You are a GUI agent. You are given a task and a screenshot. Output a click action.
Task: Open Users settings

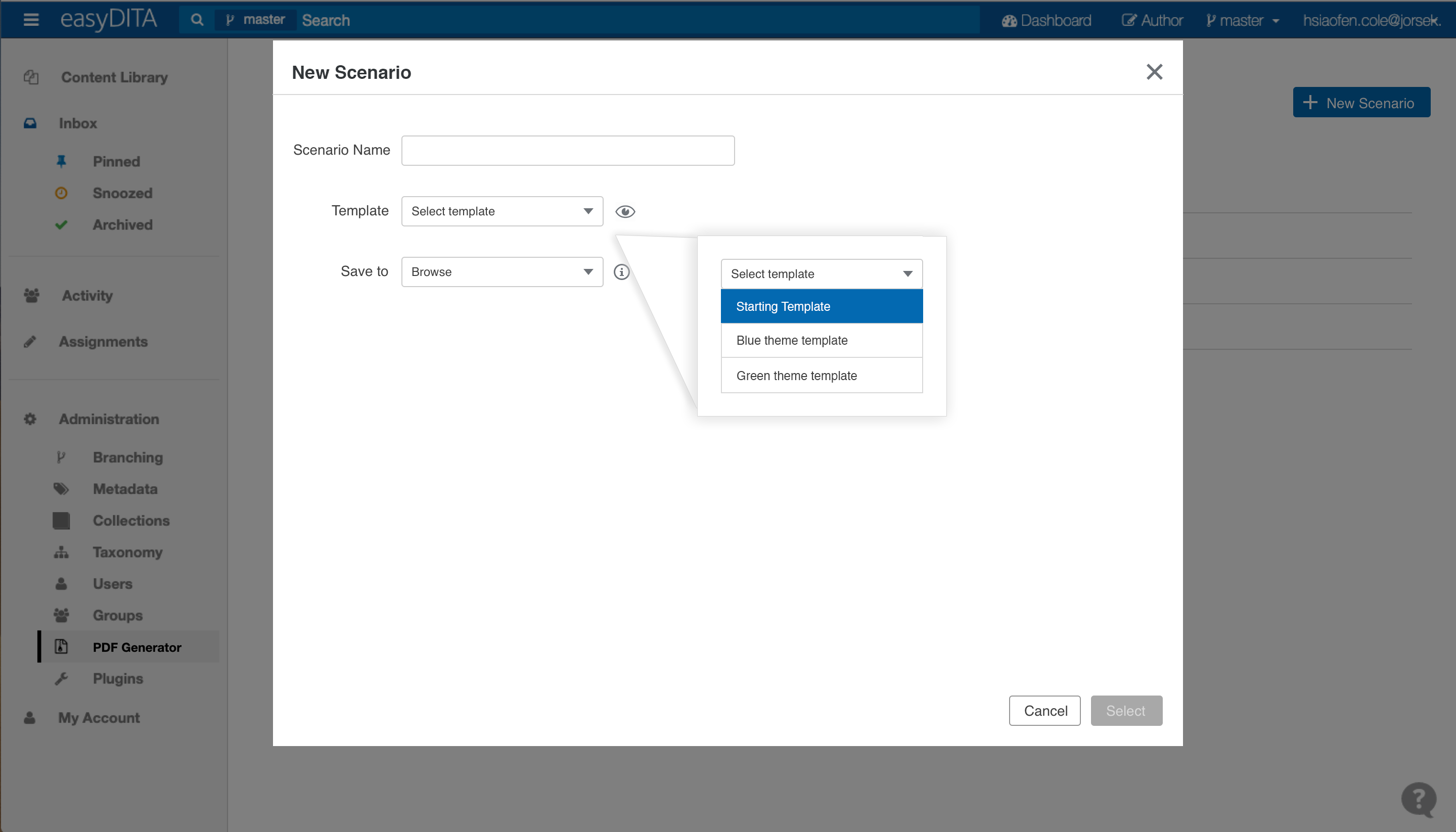point(113,584)
